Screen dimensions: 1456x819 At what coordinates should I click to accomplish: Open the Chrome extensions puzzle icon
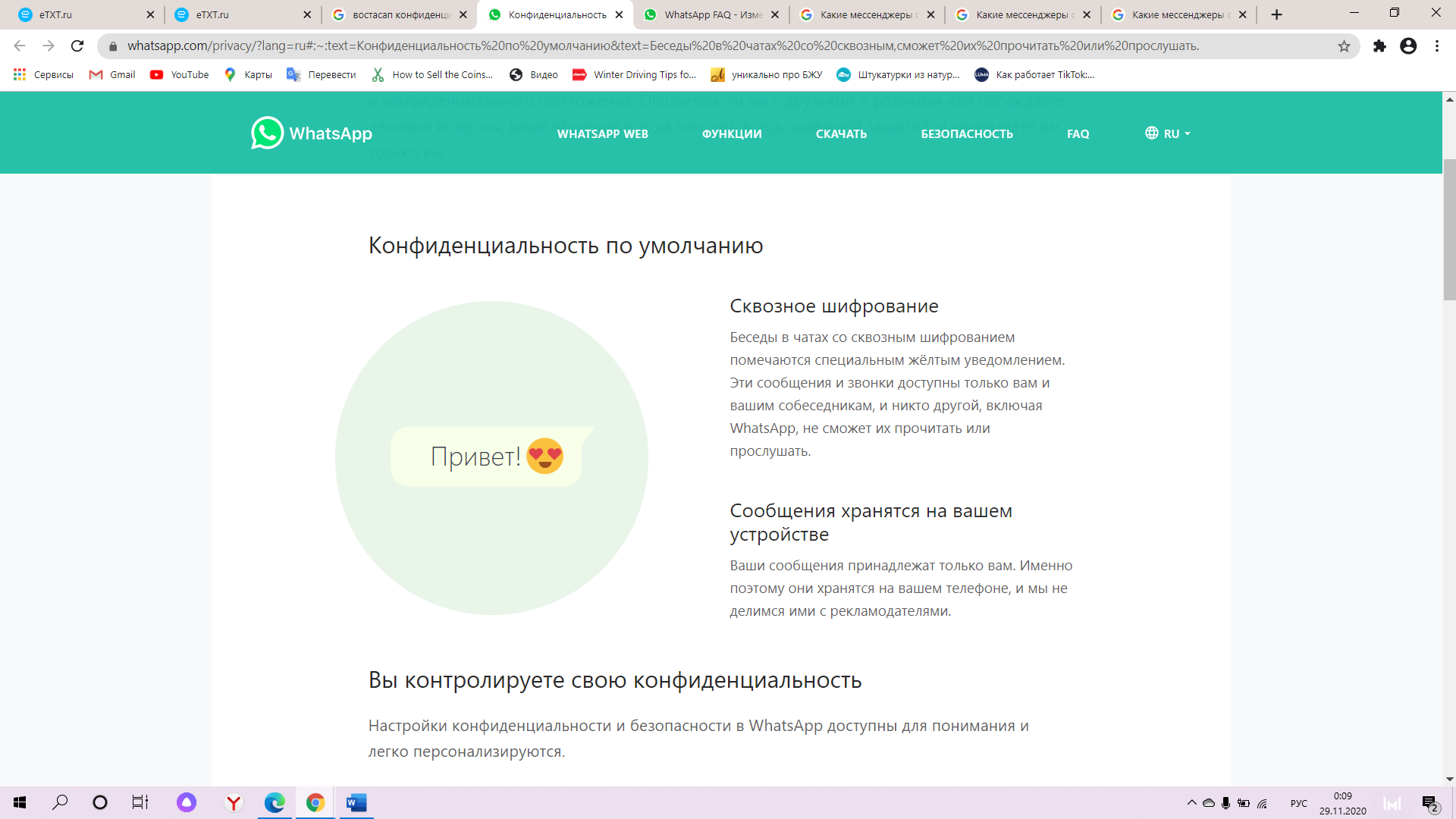(1379, 46)
